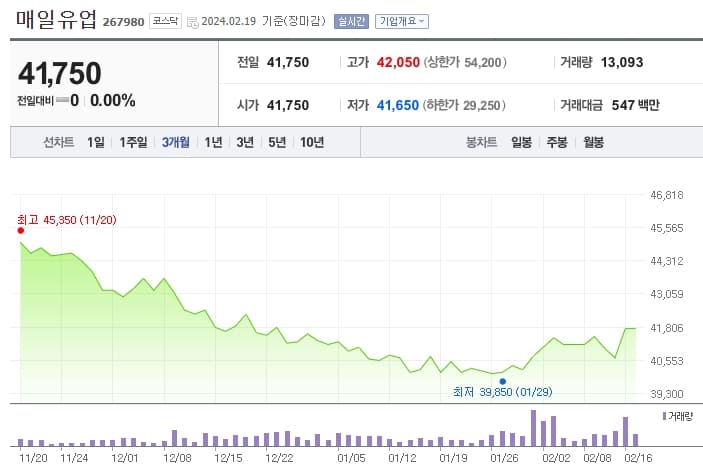703x474 pixels.
Task: Click the 최저 39,850 (01/29) label
Action: click(503, 392)
